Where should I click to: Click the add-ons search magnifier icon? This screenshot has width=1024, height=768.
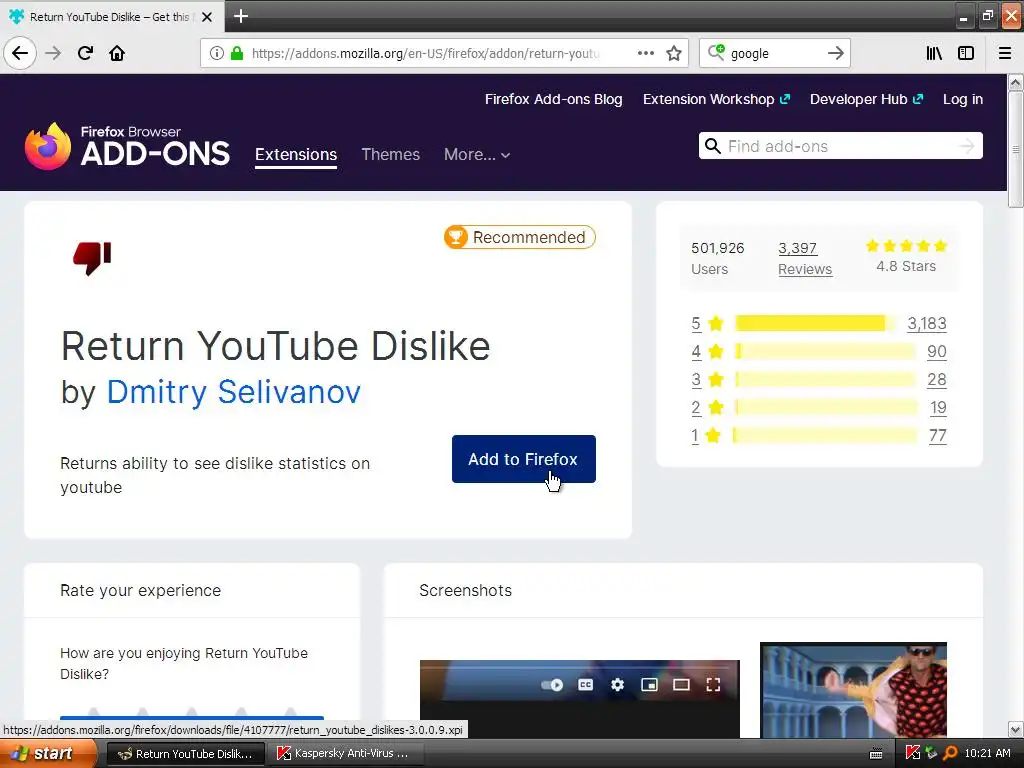[713, 146]
